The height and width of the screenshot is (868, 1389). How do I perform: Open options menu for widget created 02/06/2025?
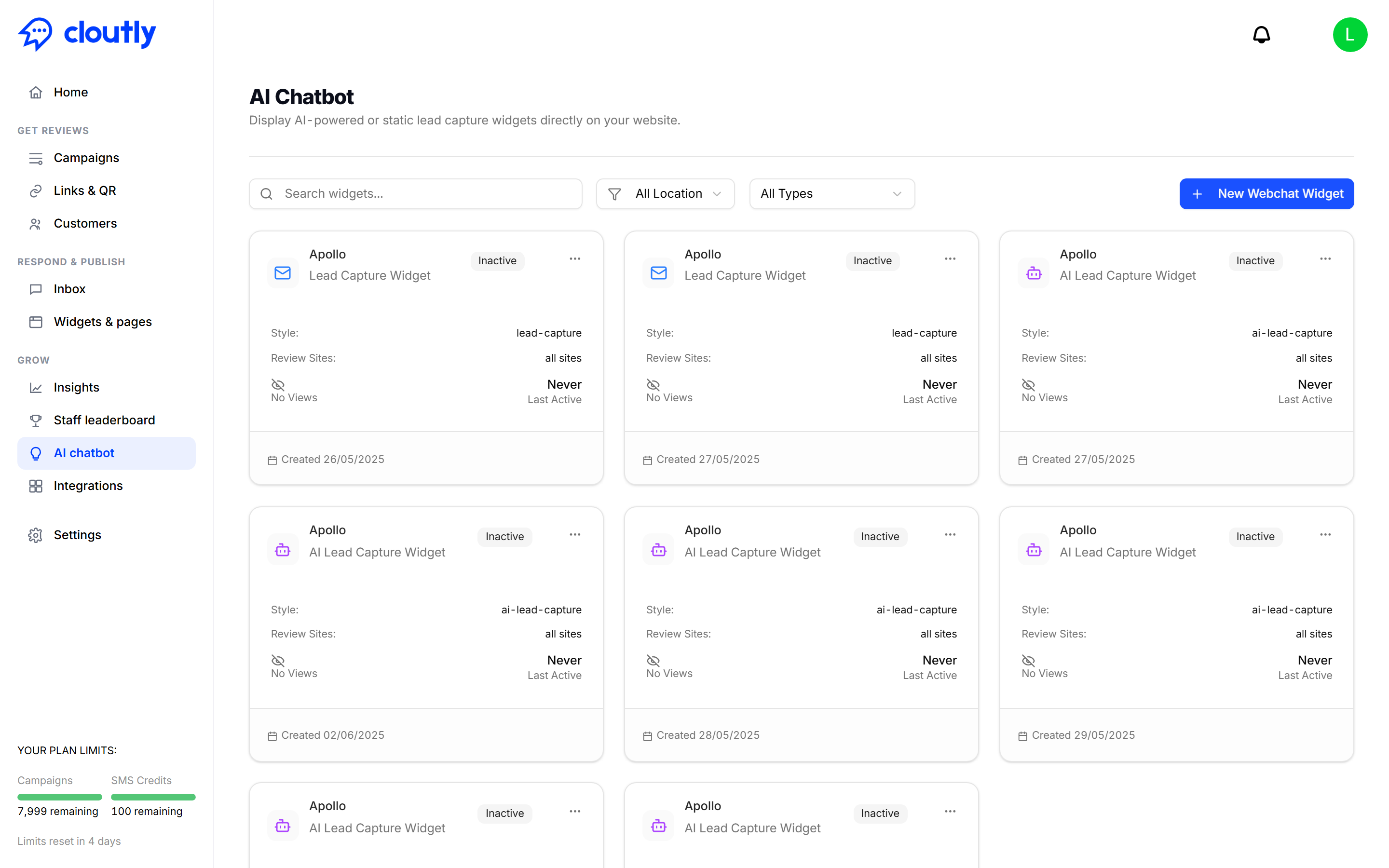click(x=575, y=534)
